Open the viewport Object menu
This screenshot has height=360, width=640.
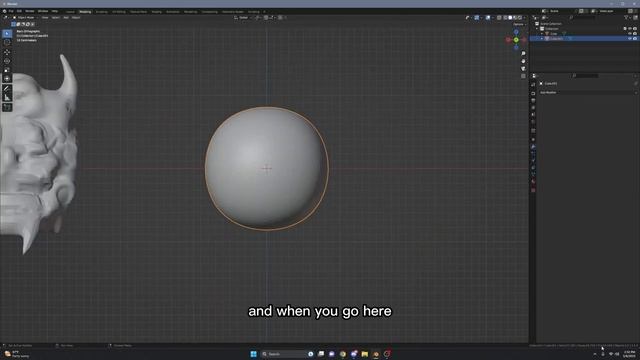pyautogui.click(x=76, y=18)
